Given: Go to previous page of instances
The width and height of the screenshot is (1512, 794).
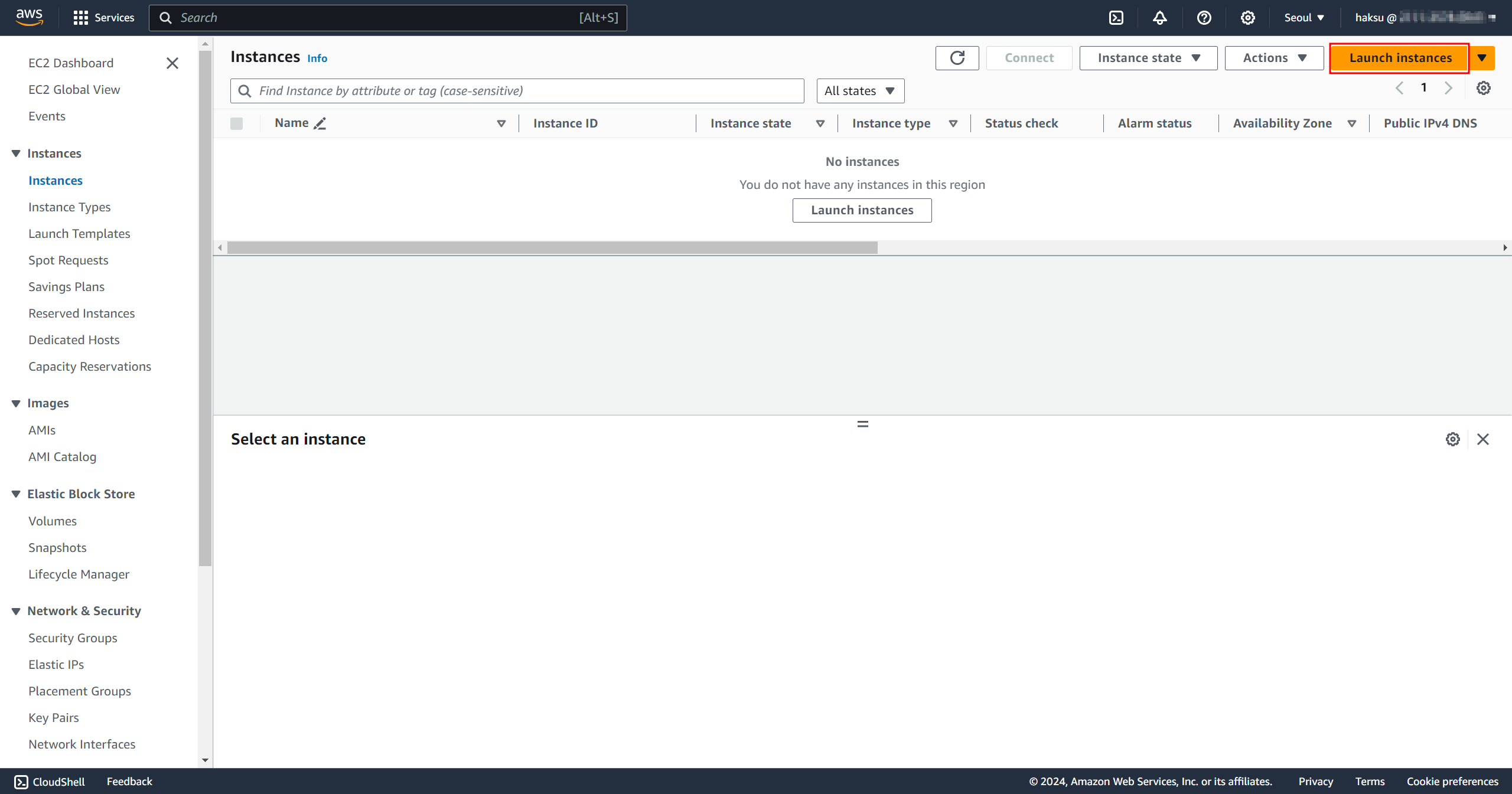Looking at the screenshot, I should click(1399, 88).
